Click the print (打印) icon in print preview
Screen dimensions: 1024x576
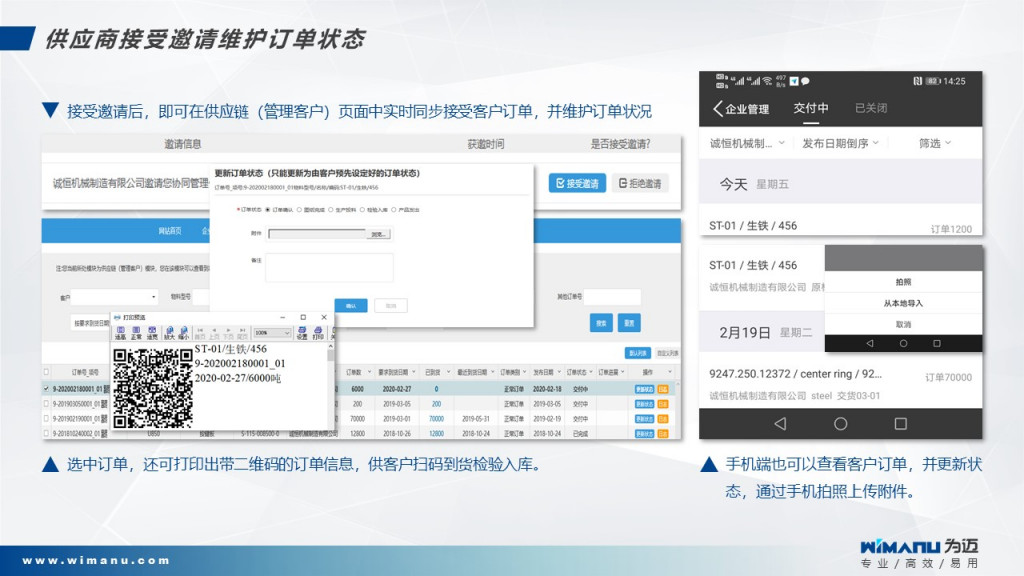317,333
